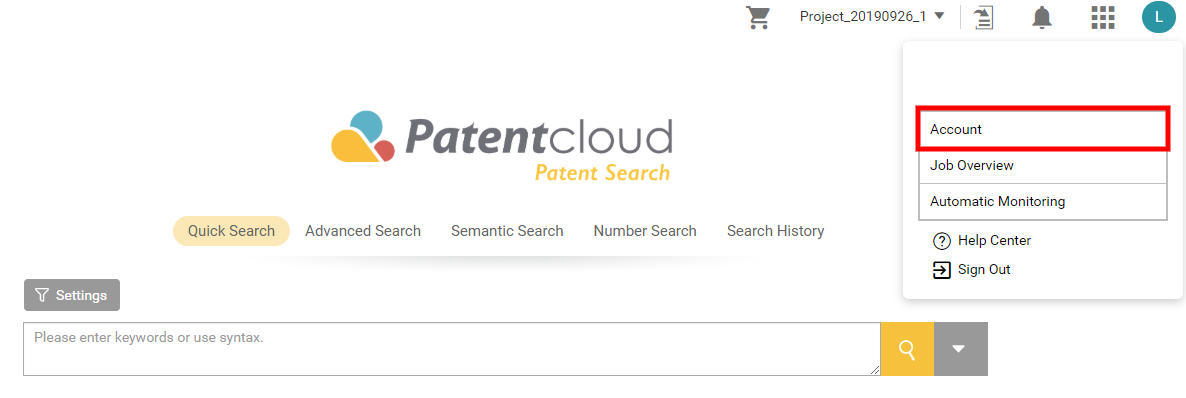Open the notifications bell
The width and height of the screenshot is (1186, 398).
tap(1042, 17)
